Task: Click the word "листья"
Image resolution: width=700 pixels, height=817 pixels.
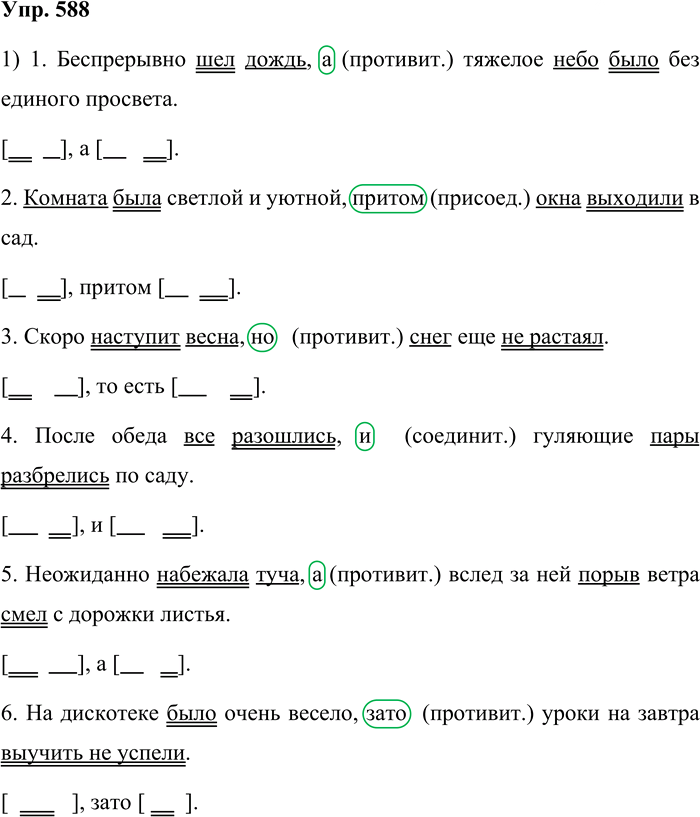Action: pyautogui.click(x=193, y=615)
